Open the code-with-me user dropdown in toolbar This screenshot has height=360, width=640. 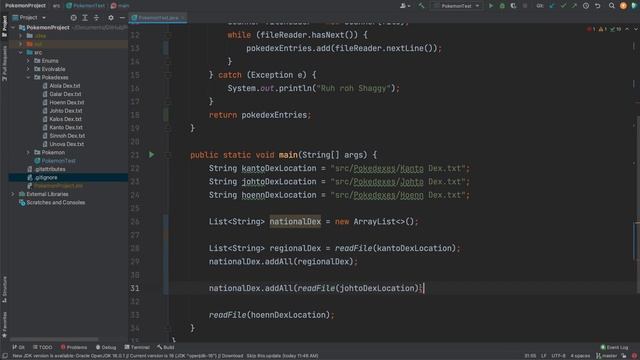(405, 6)
